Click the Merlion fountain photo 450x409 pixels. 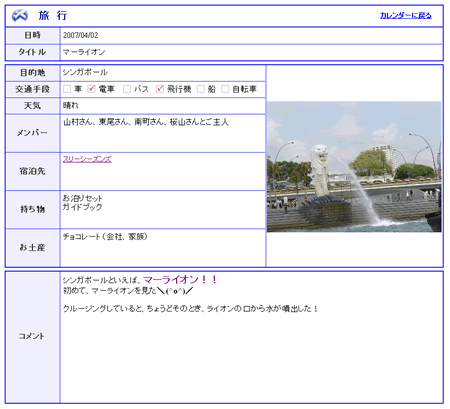[354, 167]
